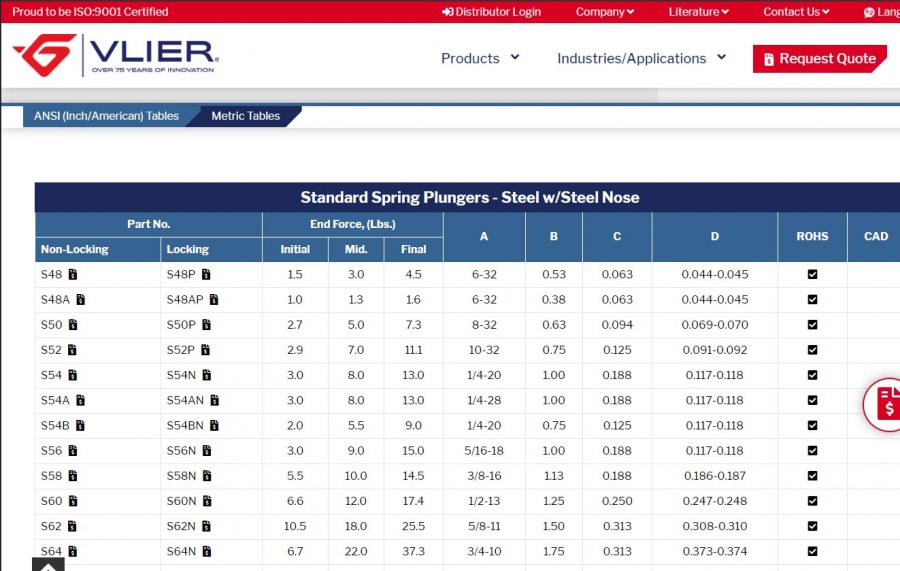
Task: Toggle the ROHS checkbox in S48 row
Action: coord(812,274)
